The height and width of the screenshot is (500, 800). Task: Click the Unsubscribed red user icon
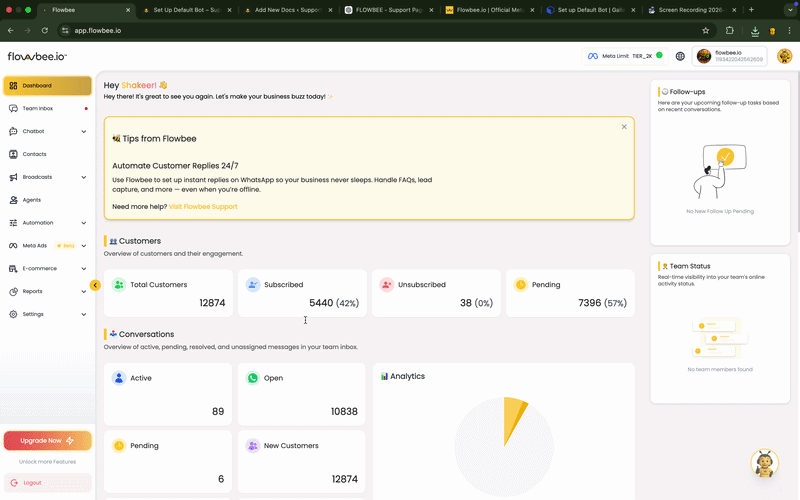[x=387, y=285]
